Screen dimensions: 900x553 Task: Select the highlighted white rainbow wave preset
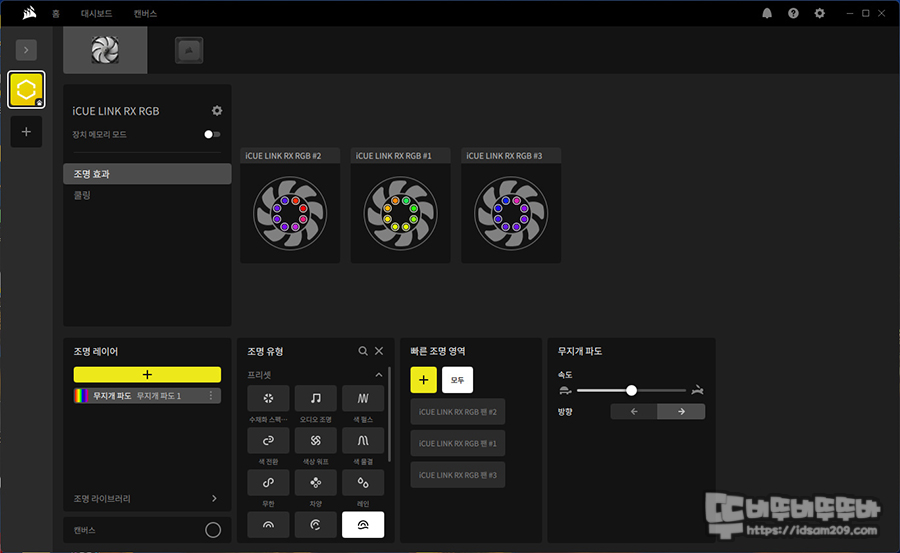(x=363, y=525)
